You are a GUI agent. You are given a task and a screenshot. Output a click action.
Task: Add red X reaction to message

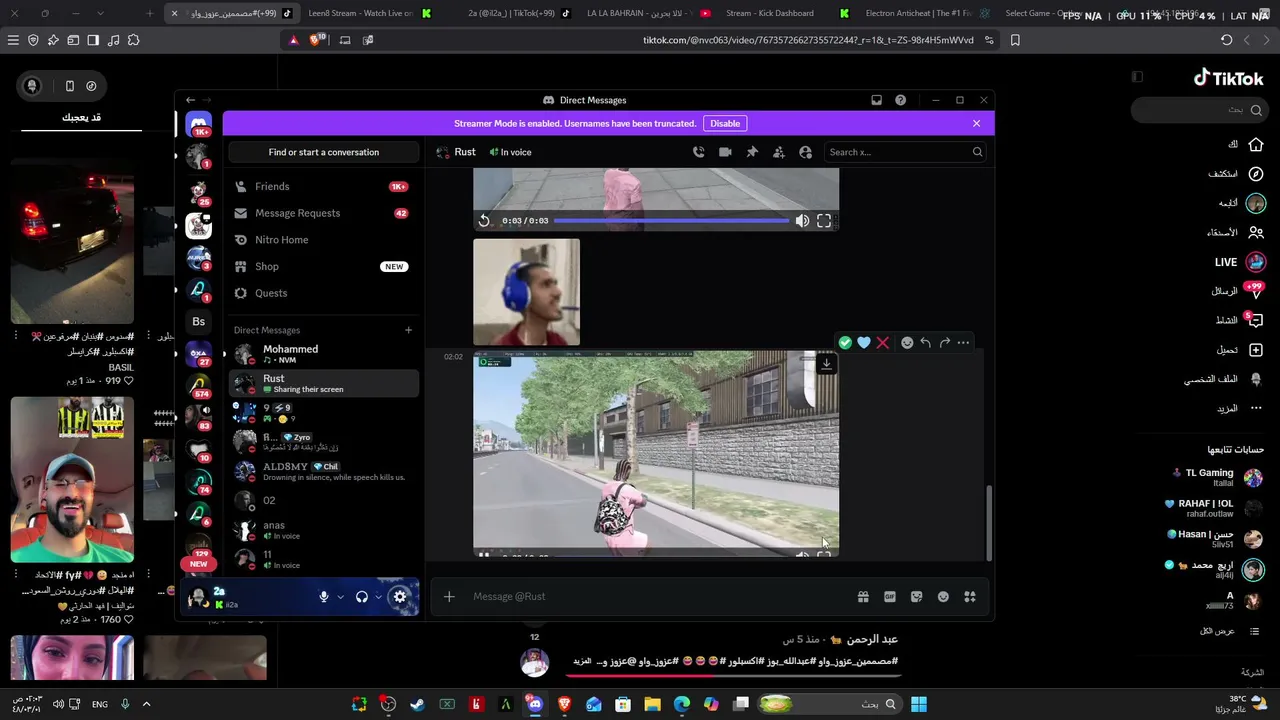point(883,342)
